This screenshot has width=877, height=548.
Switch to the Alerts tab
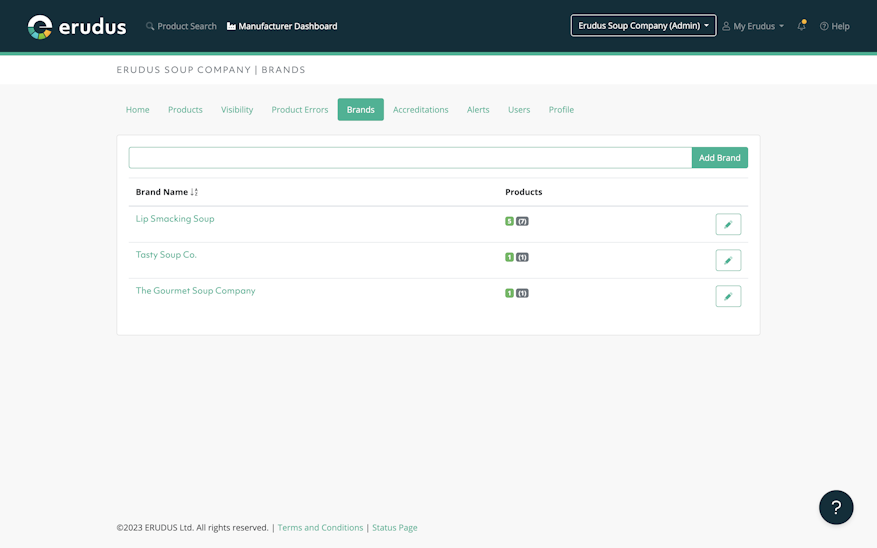478,110
